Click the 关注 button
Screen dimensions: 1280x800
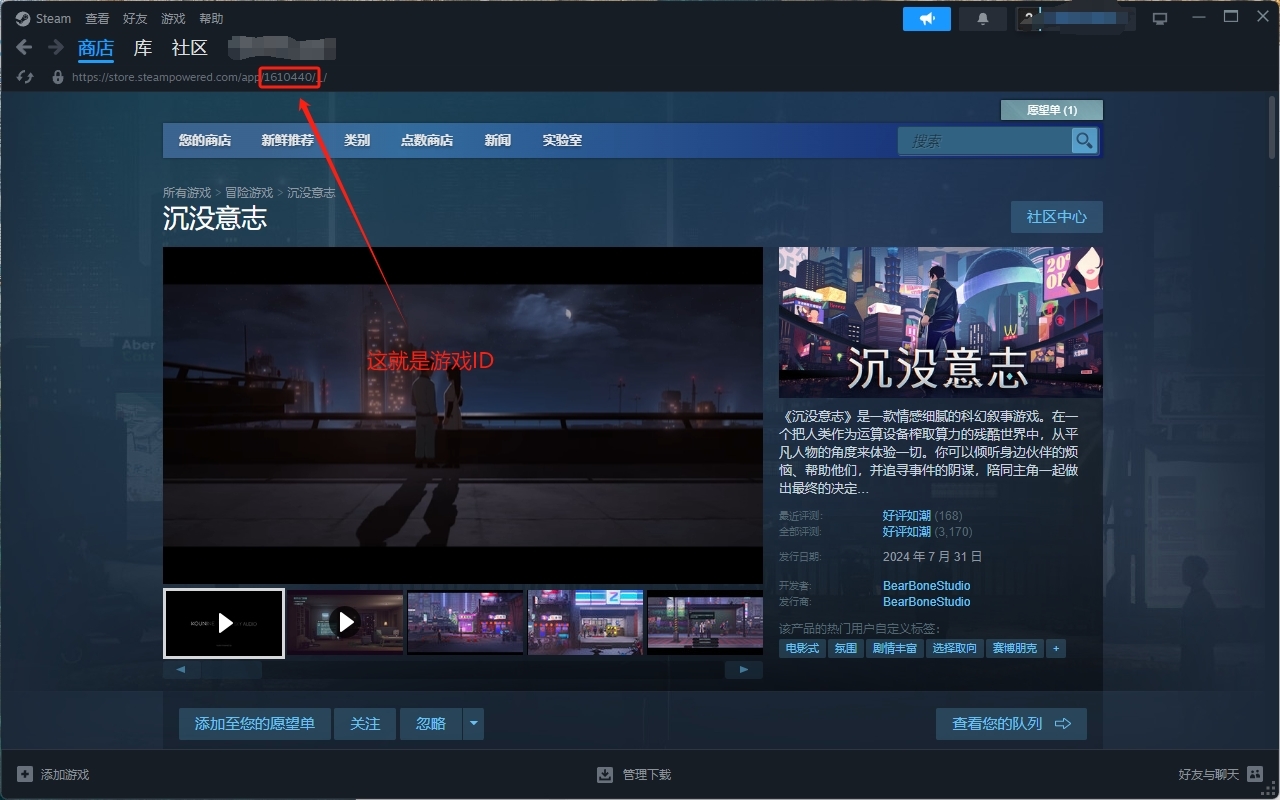click(365, 724)
